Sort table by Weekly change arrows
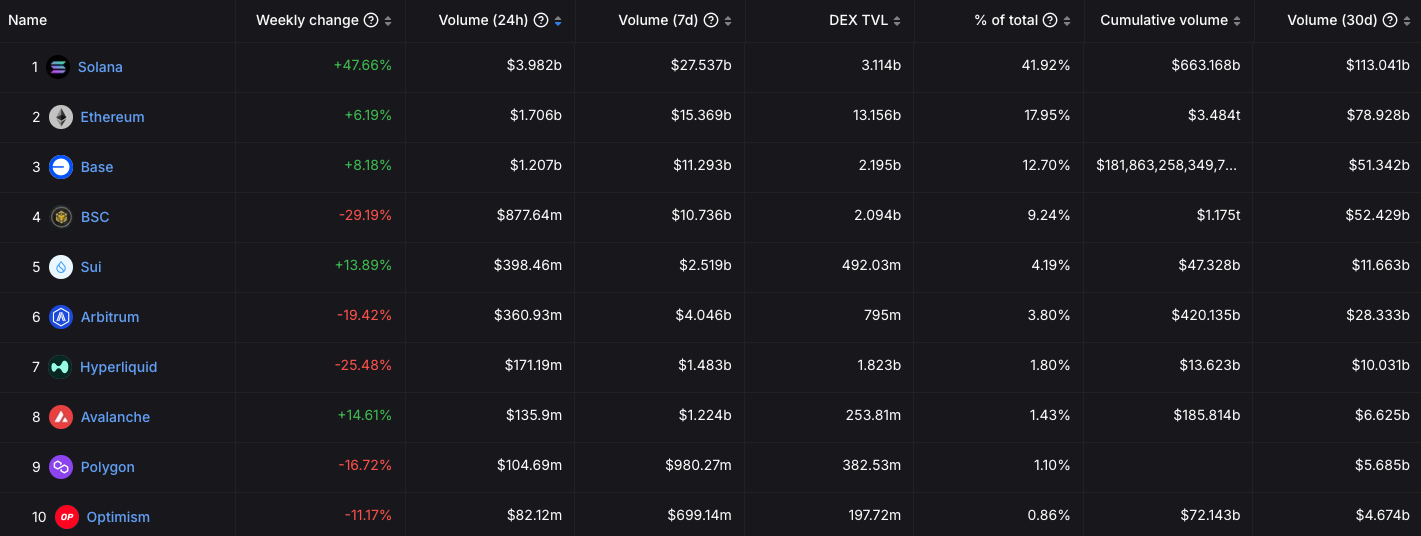The width and height of the screenshot is (1421, 536). coord(388,21)
